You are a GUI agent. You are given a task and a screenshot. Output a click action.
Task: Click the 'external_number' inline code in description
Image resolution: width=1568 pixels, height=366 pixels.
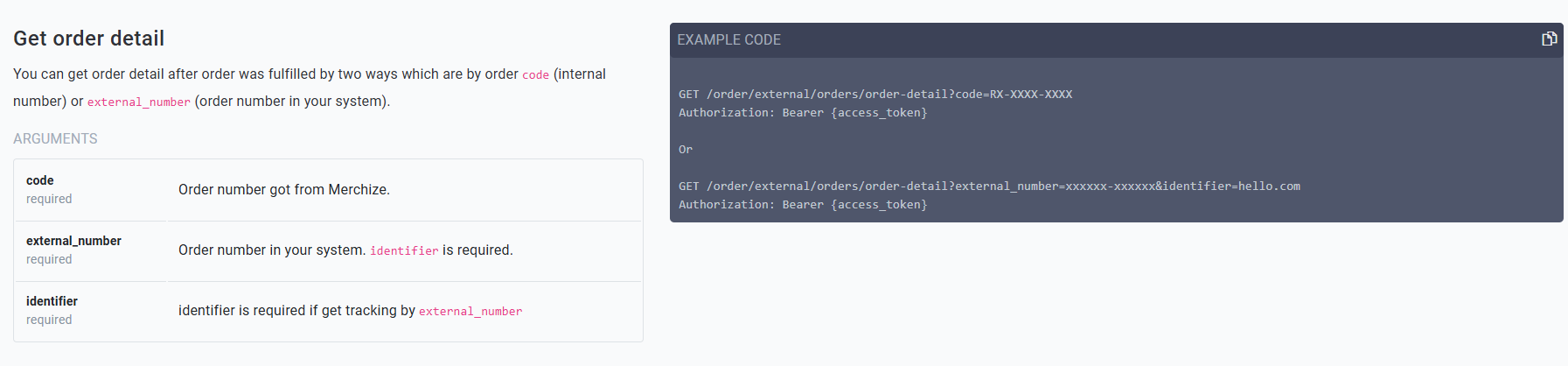point(139,102)
